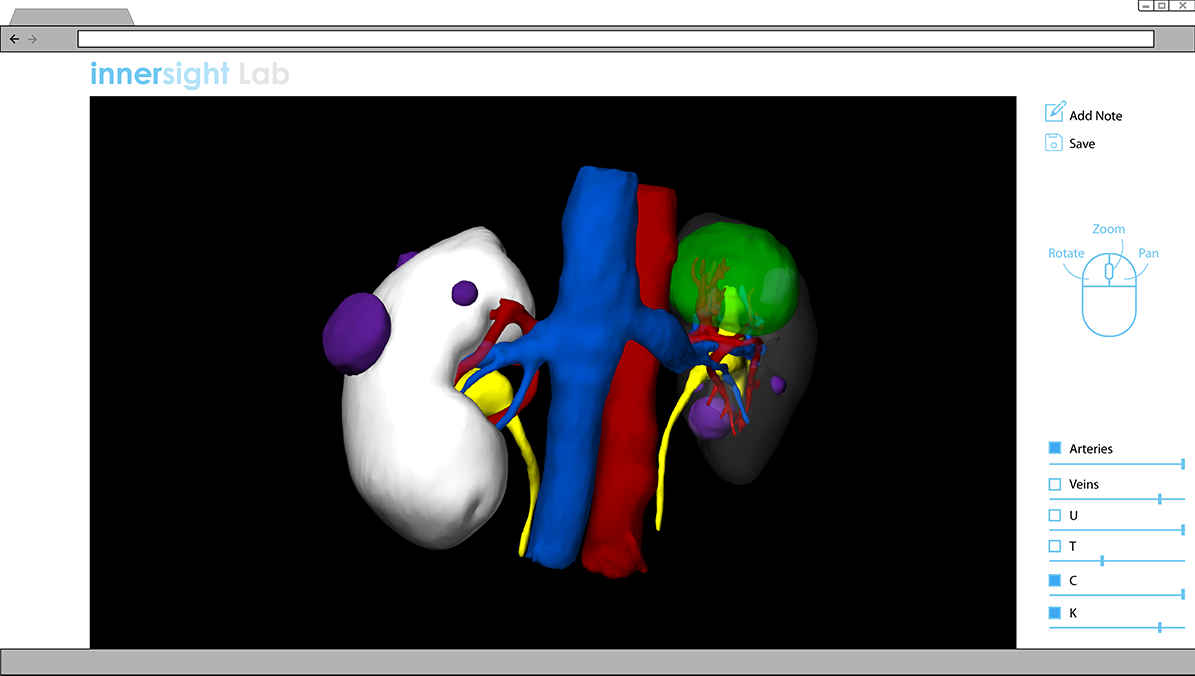Click the innersight Lab logo

(x=189, y=74)
